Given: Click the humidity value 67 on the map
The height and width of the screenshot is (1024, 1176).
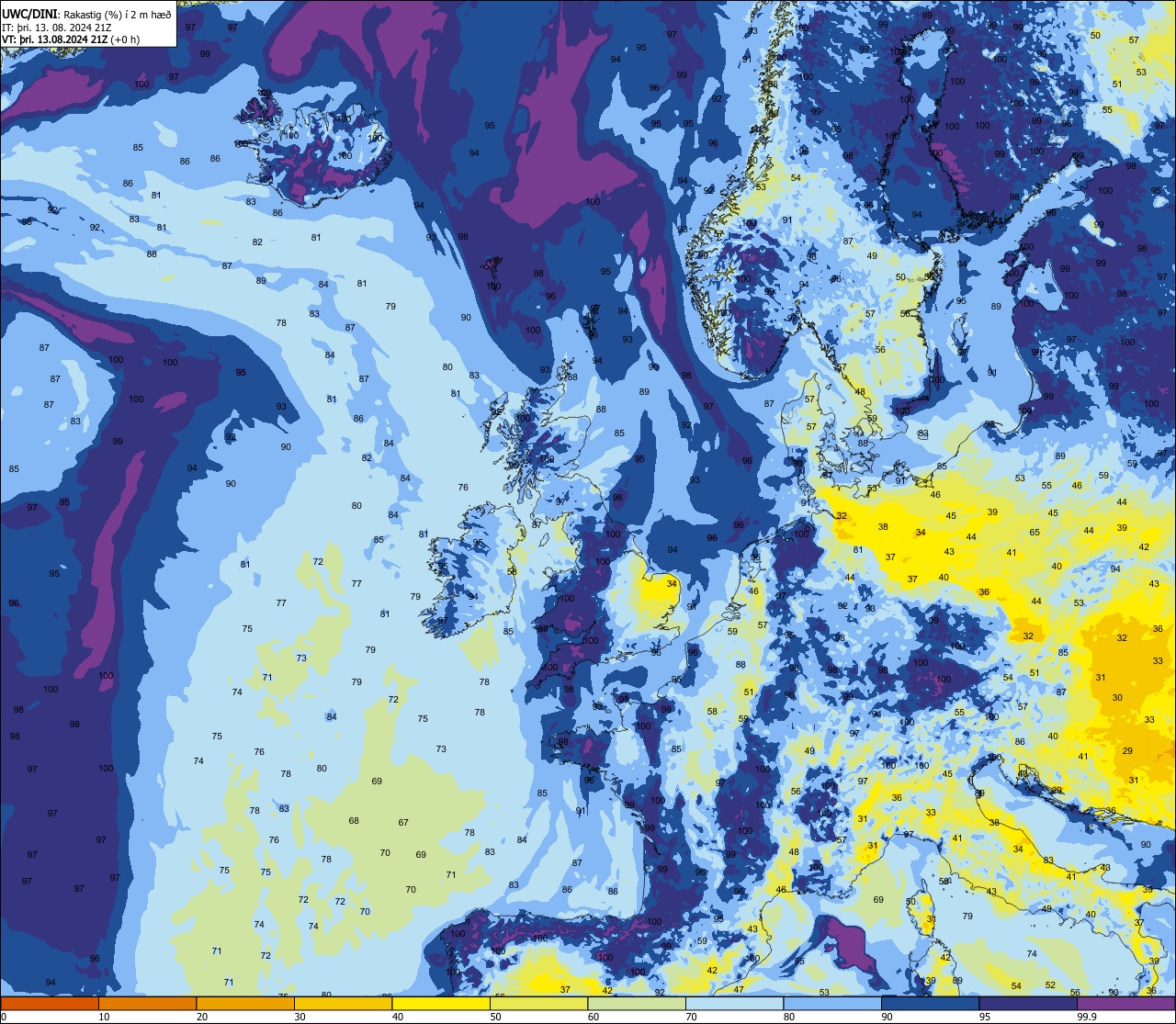Looking at the screenshot, I should [x=403, y=823].
